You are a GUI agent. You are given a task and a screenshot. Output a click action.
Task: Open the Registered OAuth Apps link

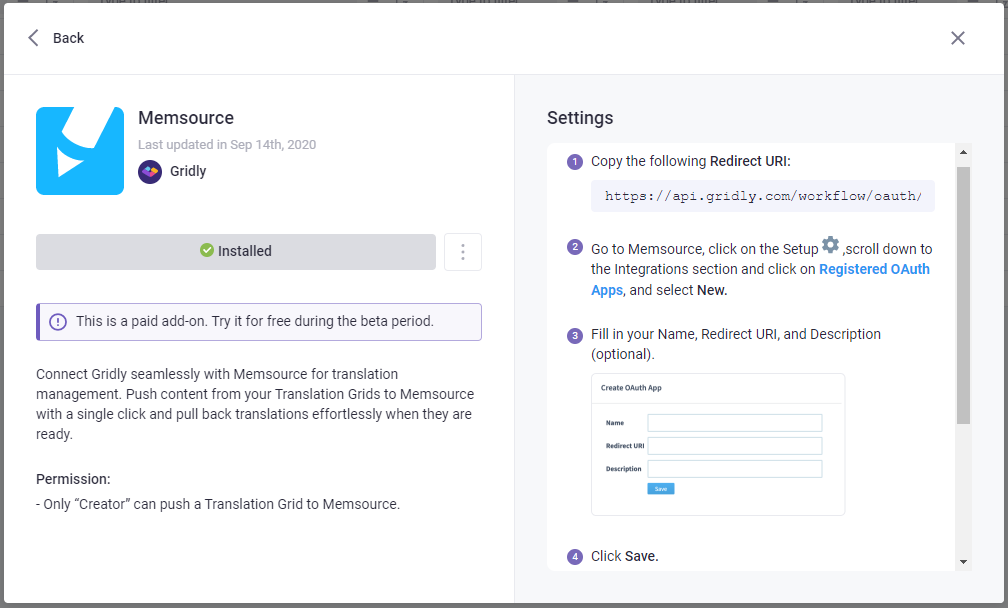pyautogui.click(x=874, y=269)
